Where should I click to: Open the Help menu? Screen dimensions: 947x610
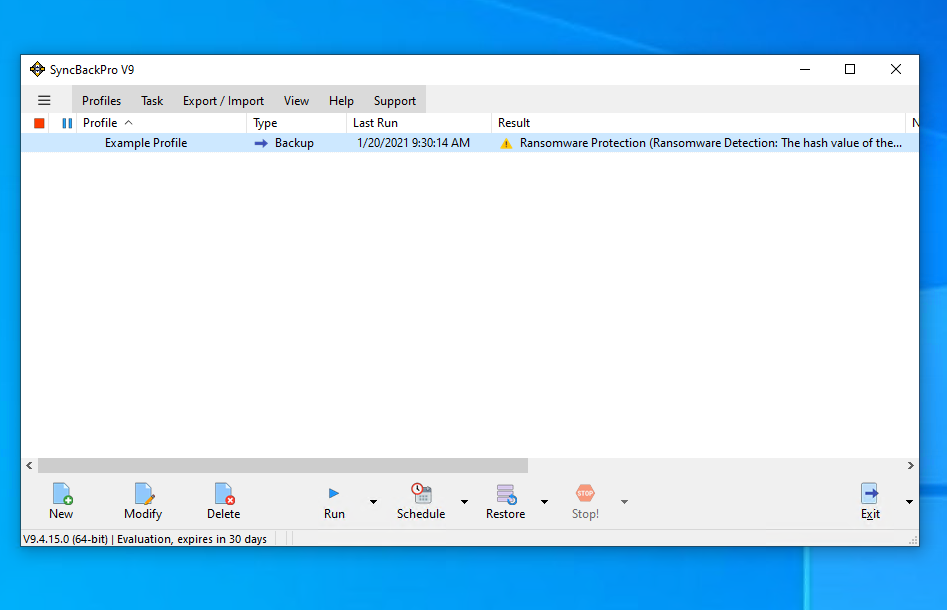point(341,101)
